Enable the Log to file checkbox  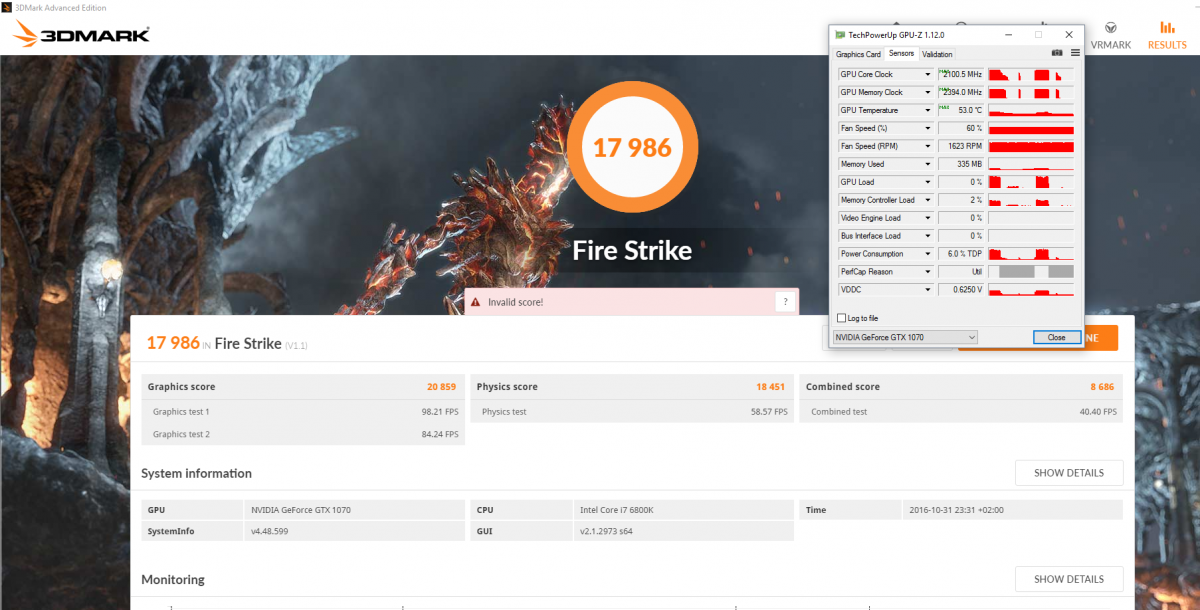841,318
